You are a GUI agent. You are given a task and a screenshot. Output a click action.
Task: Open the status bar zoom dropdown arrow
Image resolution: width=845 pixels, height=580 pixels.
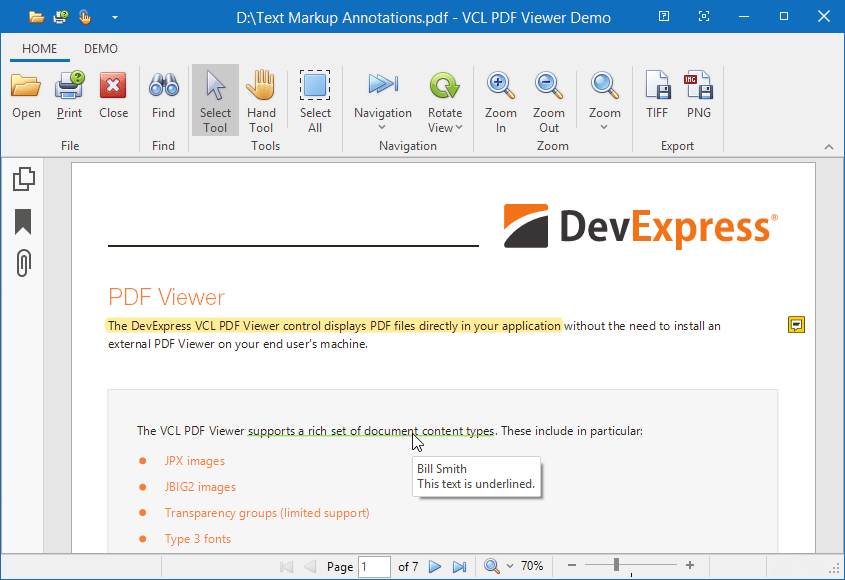(x=510, y=566)
